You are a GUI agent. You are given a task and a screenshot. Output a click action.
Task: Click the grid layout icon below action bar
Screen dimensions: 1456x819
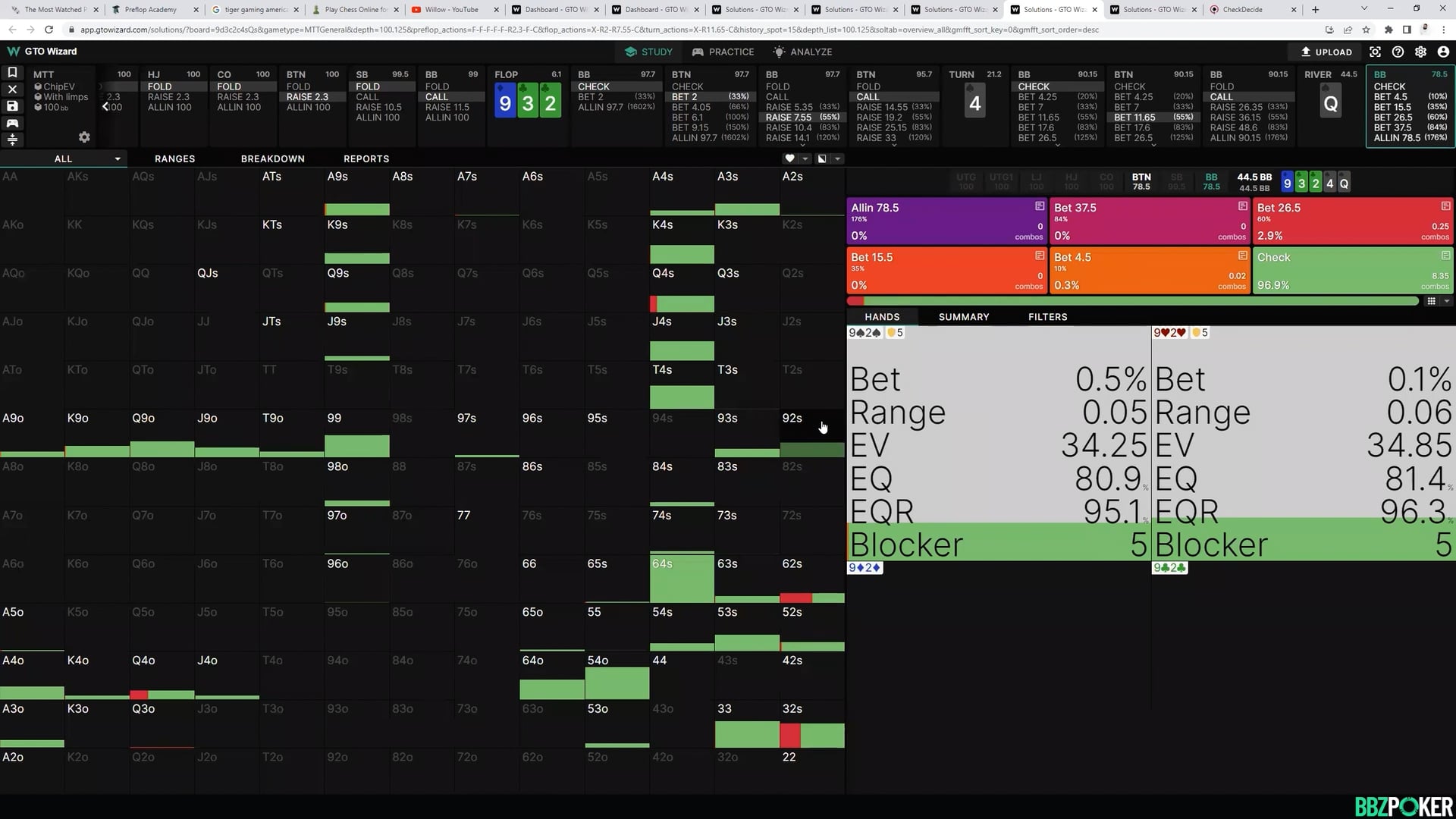pos(1431,301)
